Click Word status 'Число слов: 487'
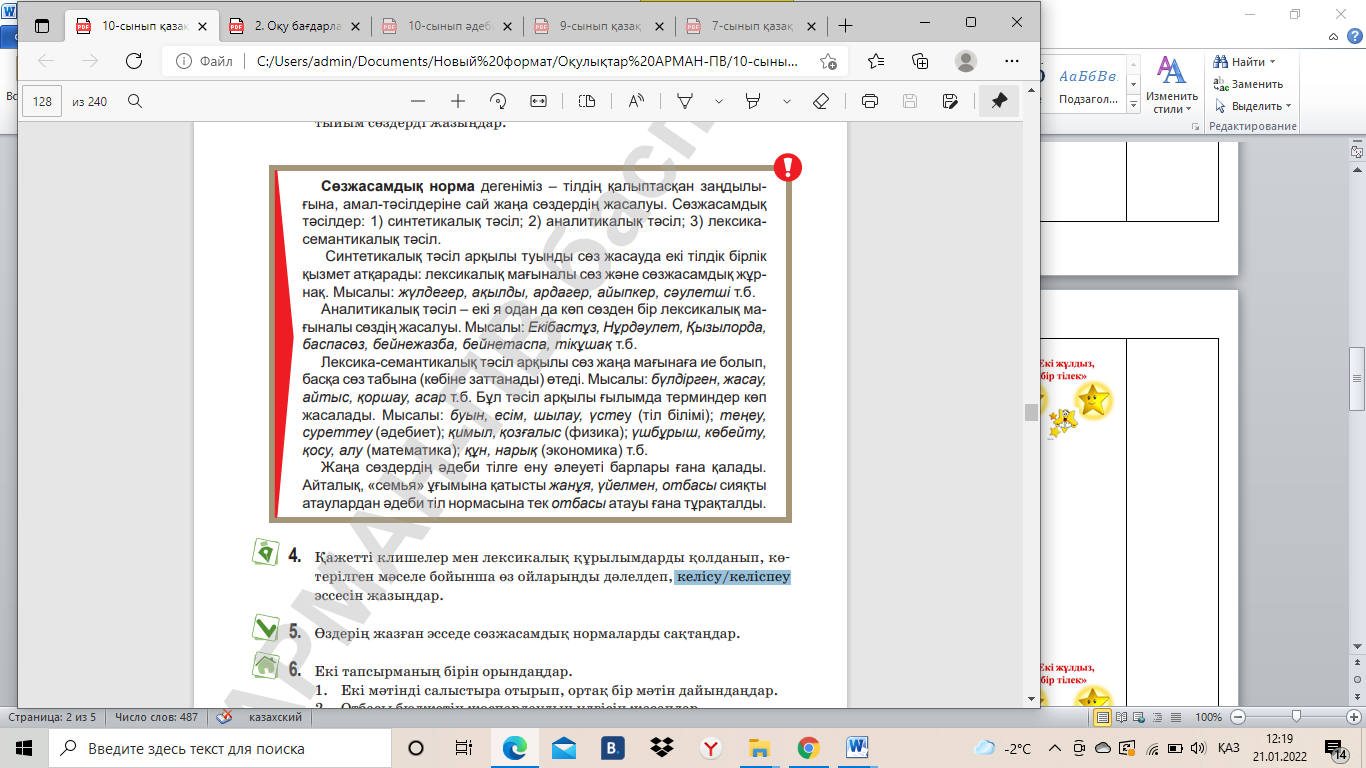The image size is (1366, 768). point(156,717)
